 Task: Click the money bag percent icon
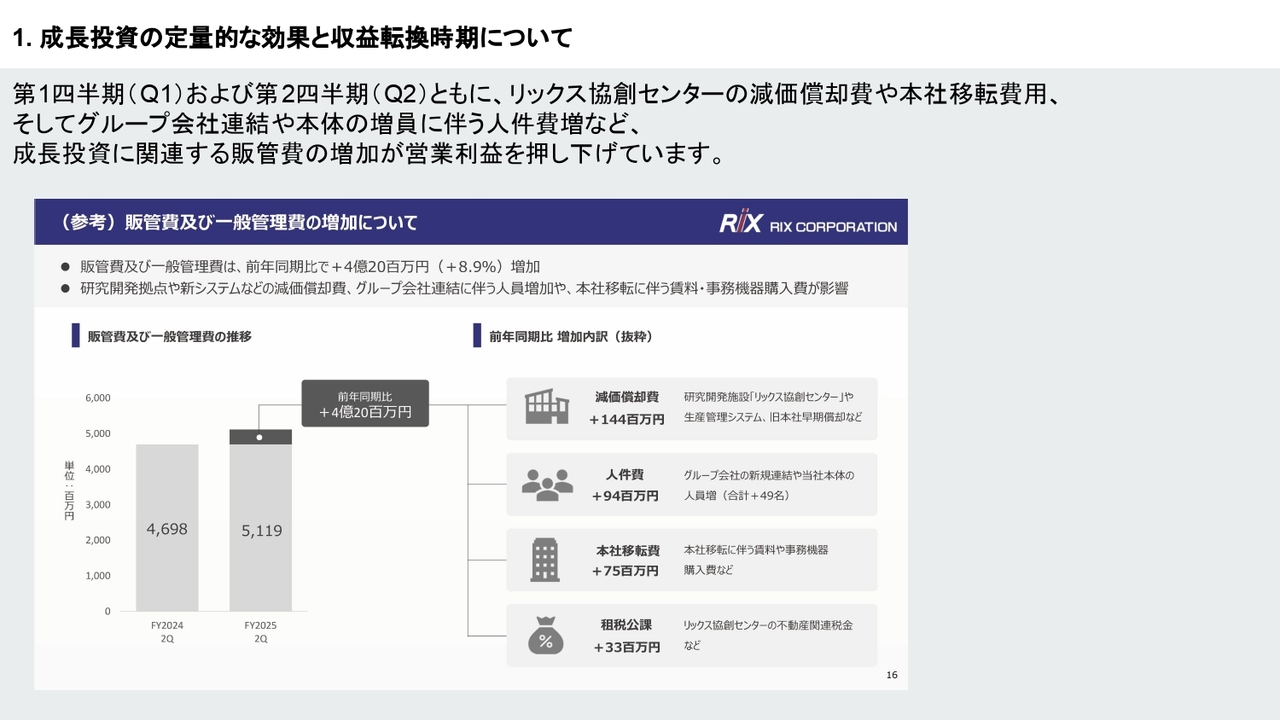546,635
